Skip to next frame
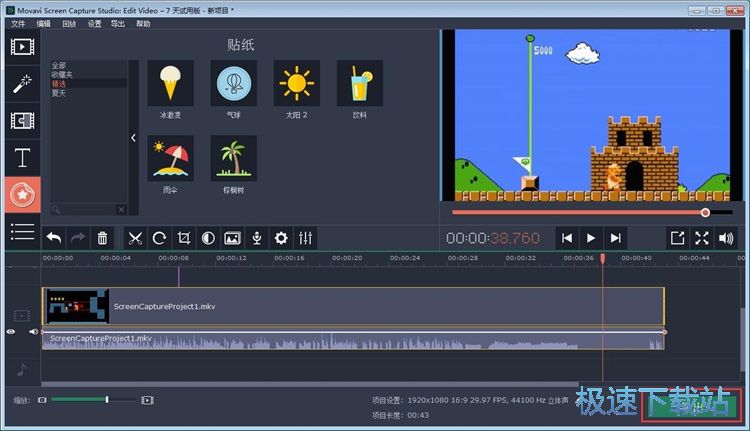750x431 pixels. click(616, 238)
